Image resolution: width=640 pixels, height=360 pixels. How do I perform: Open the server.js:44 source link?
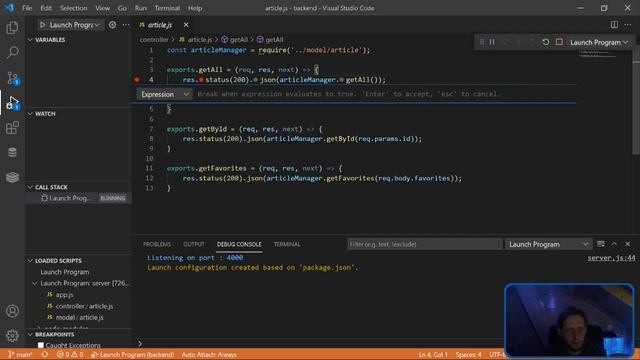(x=611, y=258)
